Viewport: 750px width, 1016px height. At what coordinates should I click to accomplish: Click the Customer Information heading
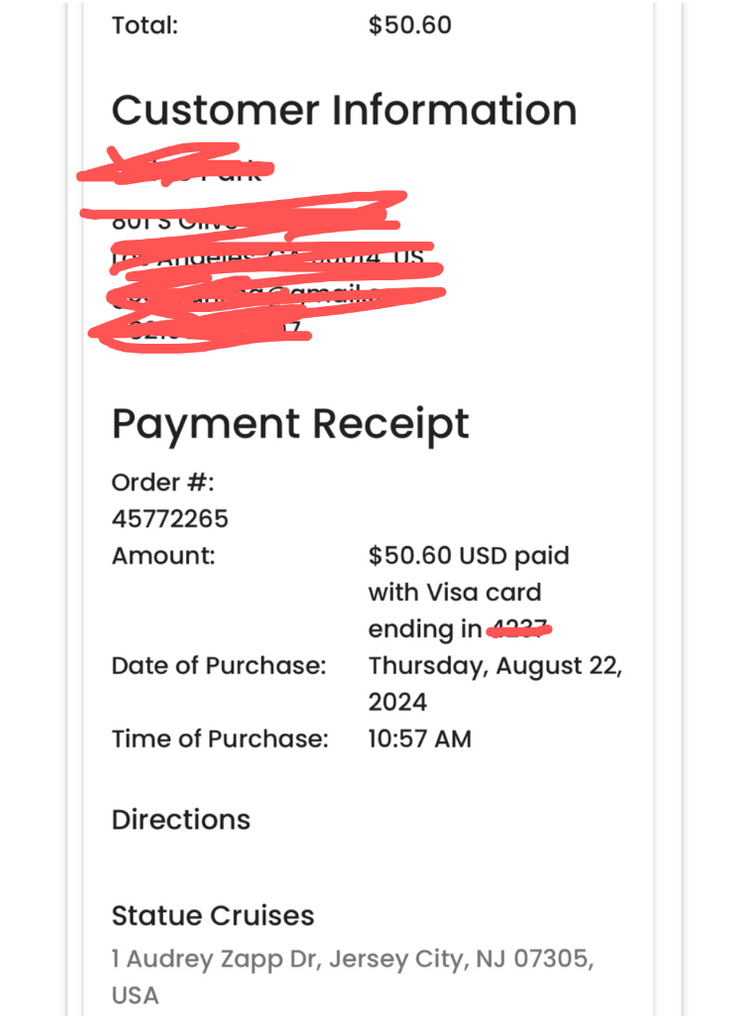click(344, 110)
